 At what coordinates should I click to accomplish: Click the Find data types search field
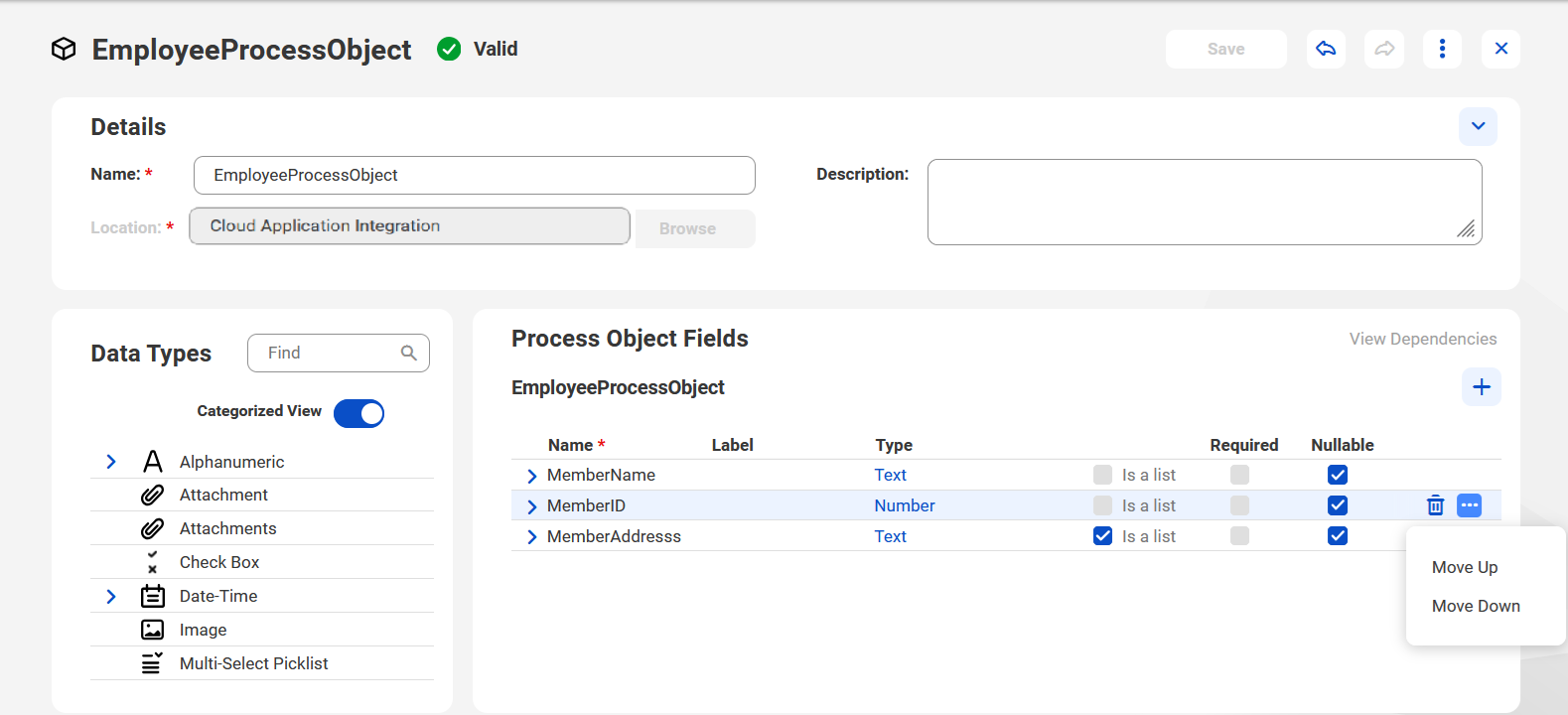coord(339,353)
